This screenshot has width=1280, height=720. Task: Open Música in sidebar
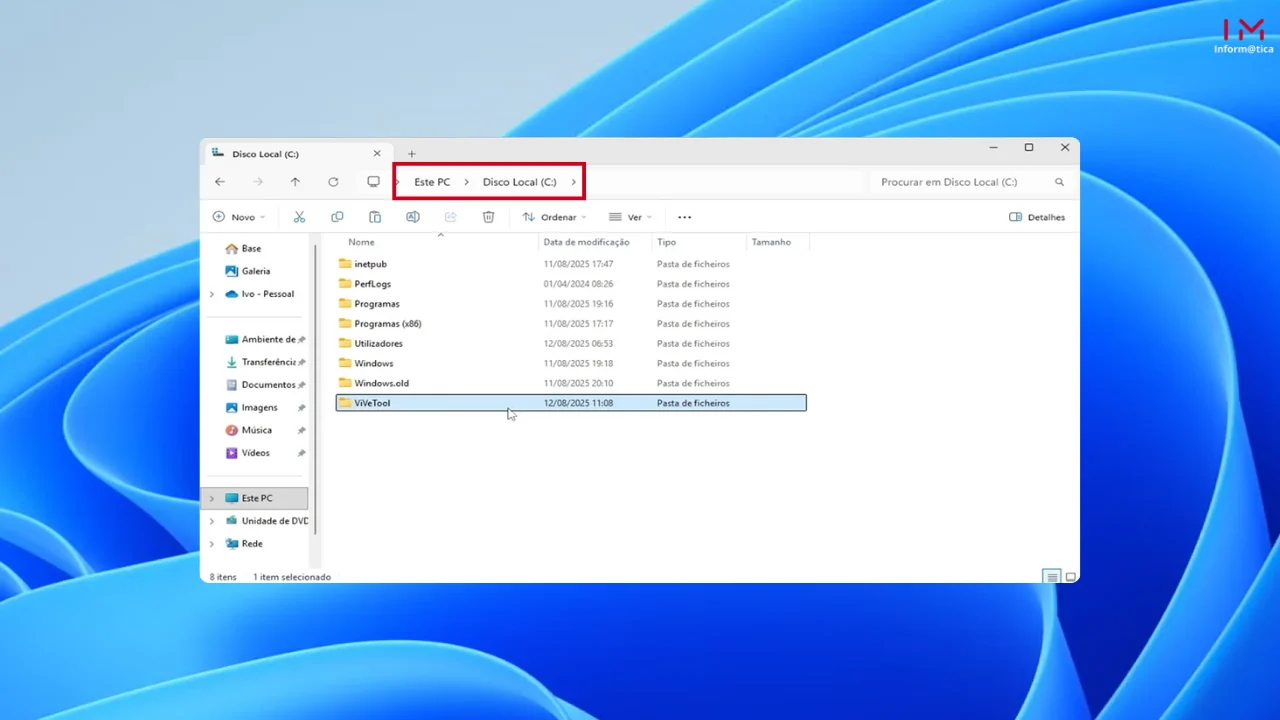256,430
